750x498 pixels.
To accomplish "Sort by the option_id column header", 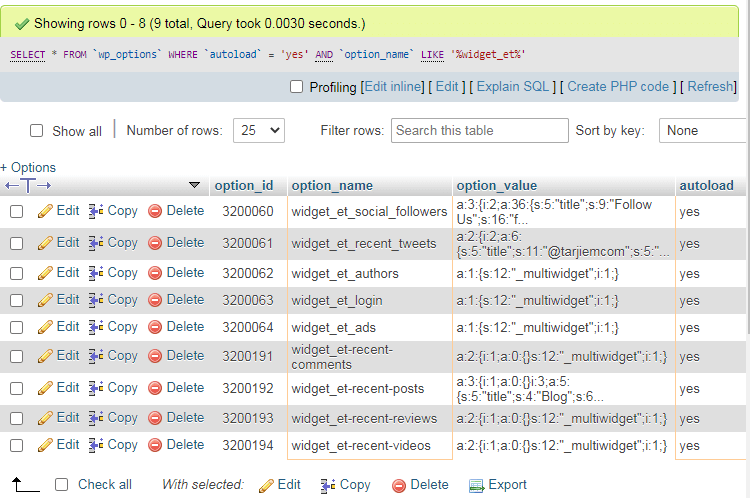I will [x=244, y=186].
